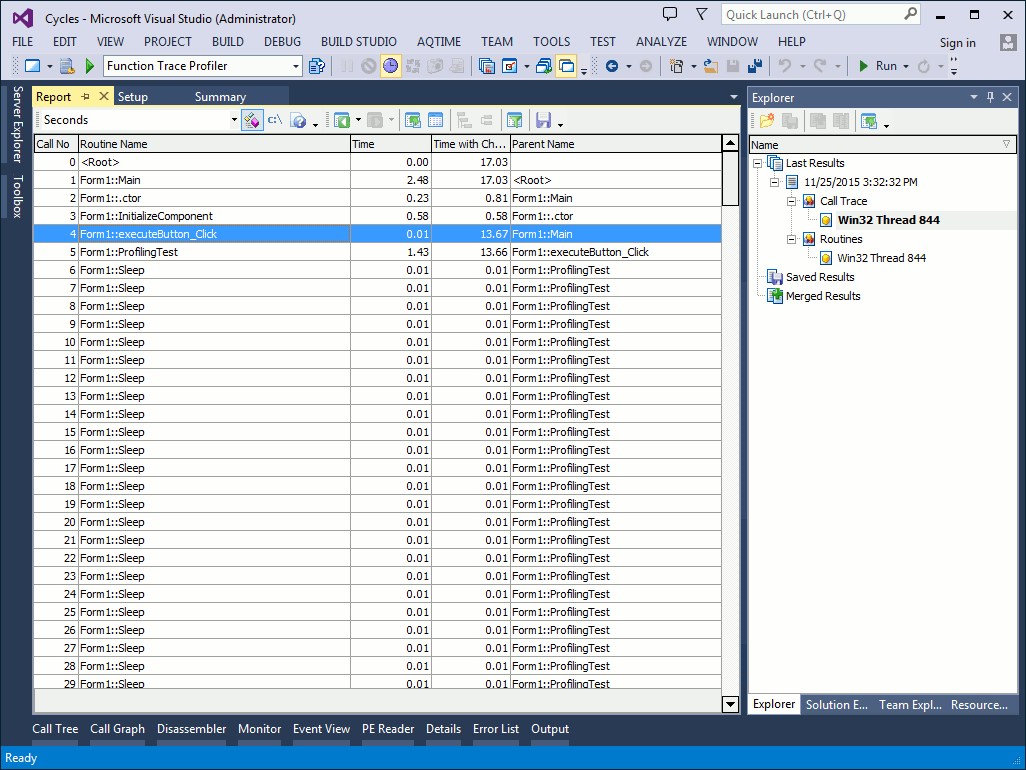Click the green back arrow Report toolbar icon
This screenshot has width=1026, height=770.
(342, 120)
